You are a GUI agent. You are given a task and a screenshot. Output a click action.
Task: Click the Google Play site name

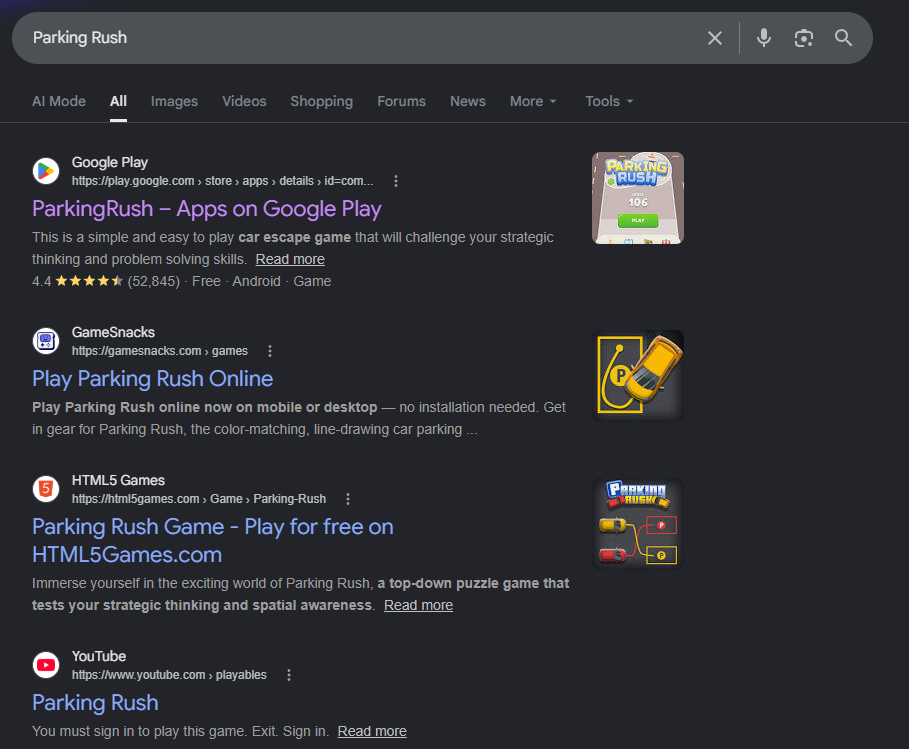pyautogui.click(x=110, y=162)
